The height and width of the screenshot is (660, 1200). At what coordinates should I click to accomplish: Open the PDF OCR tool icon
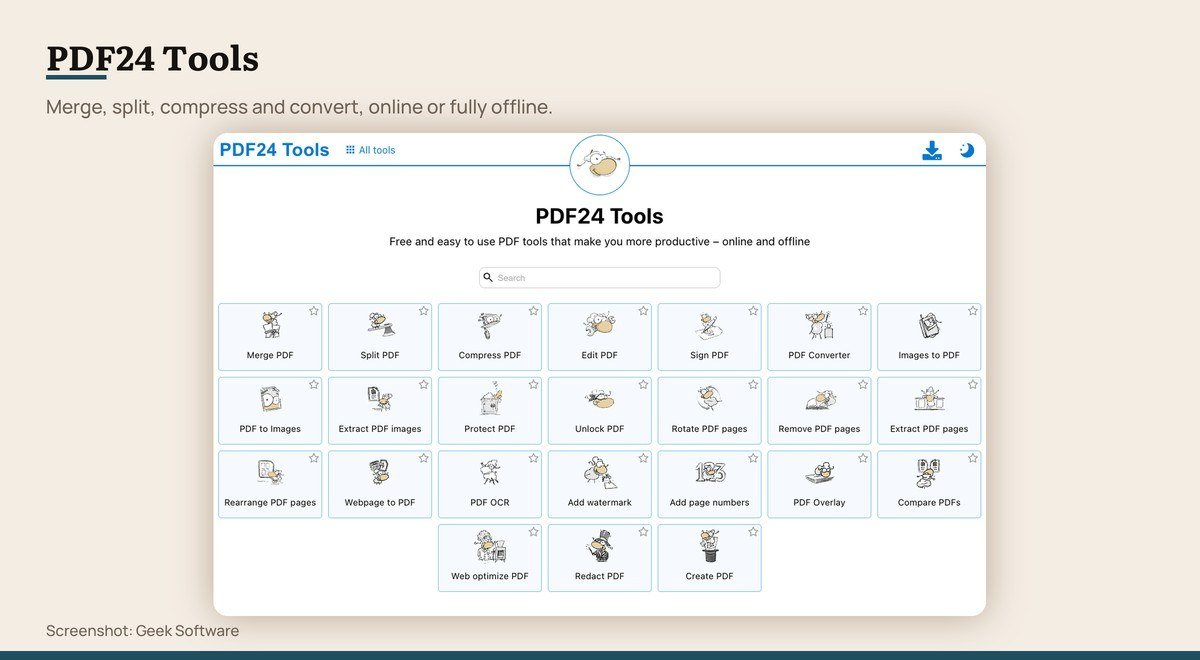point(490,473)
